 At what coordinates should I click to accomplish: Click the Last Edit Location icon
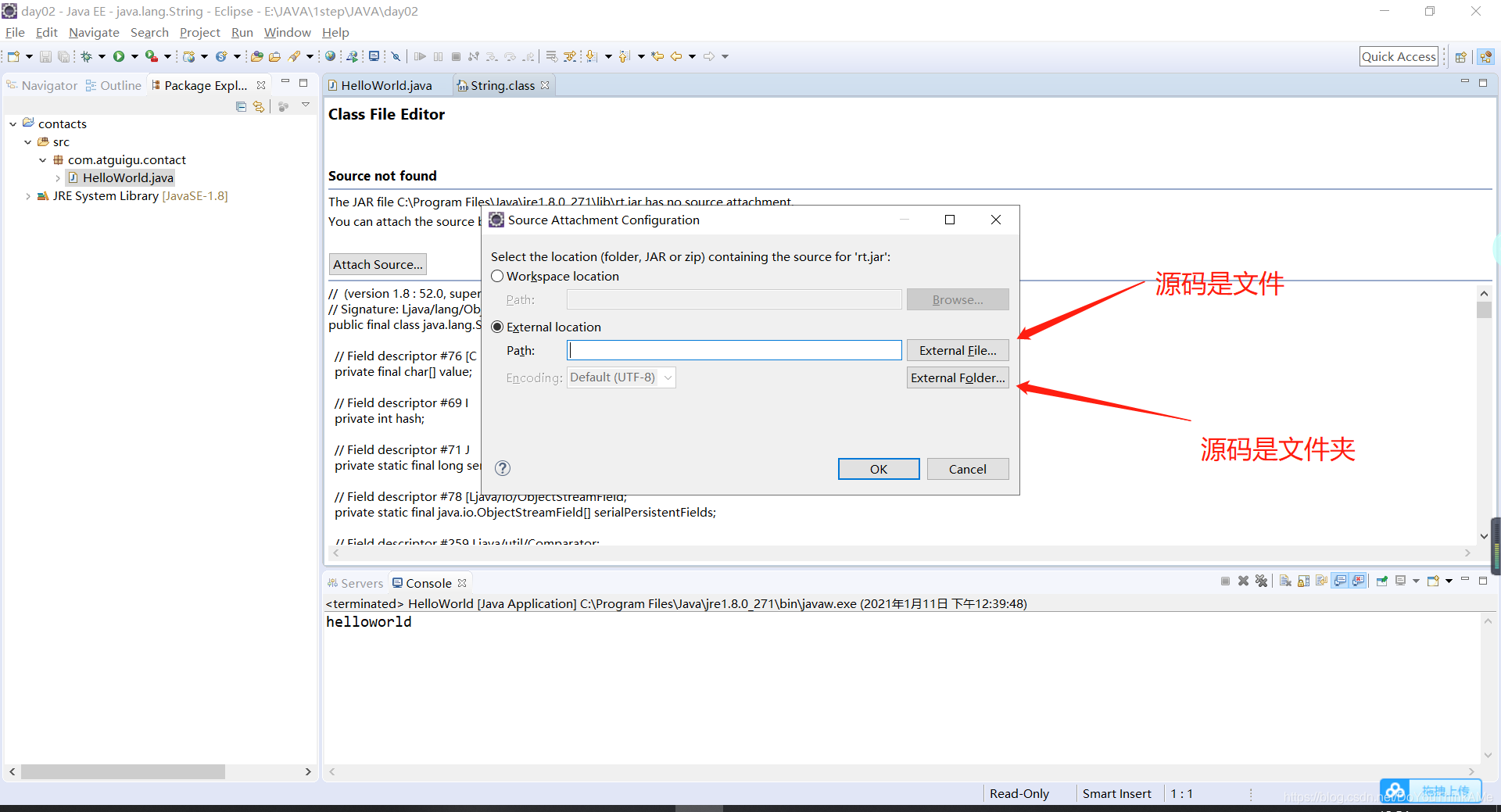click(657, 56)
